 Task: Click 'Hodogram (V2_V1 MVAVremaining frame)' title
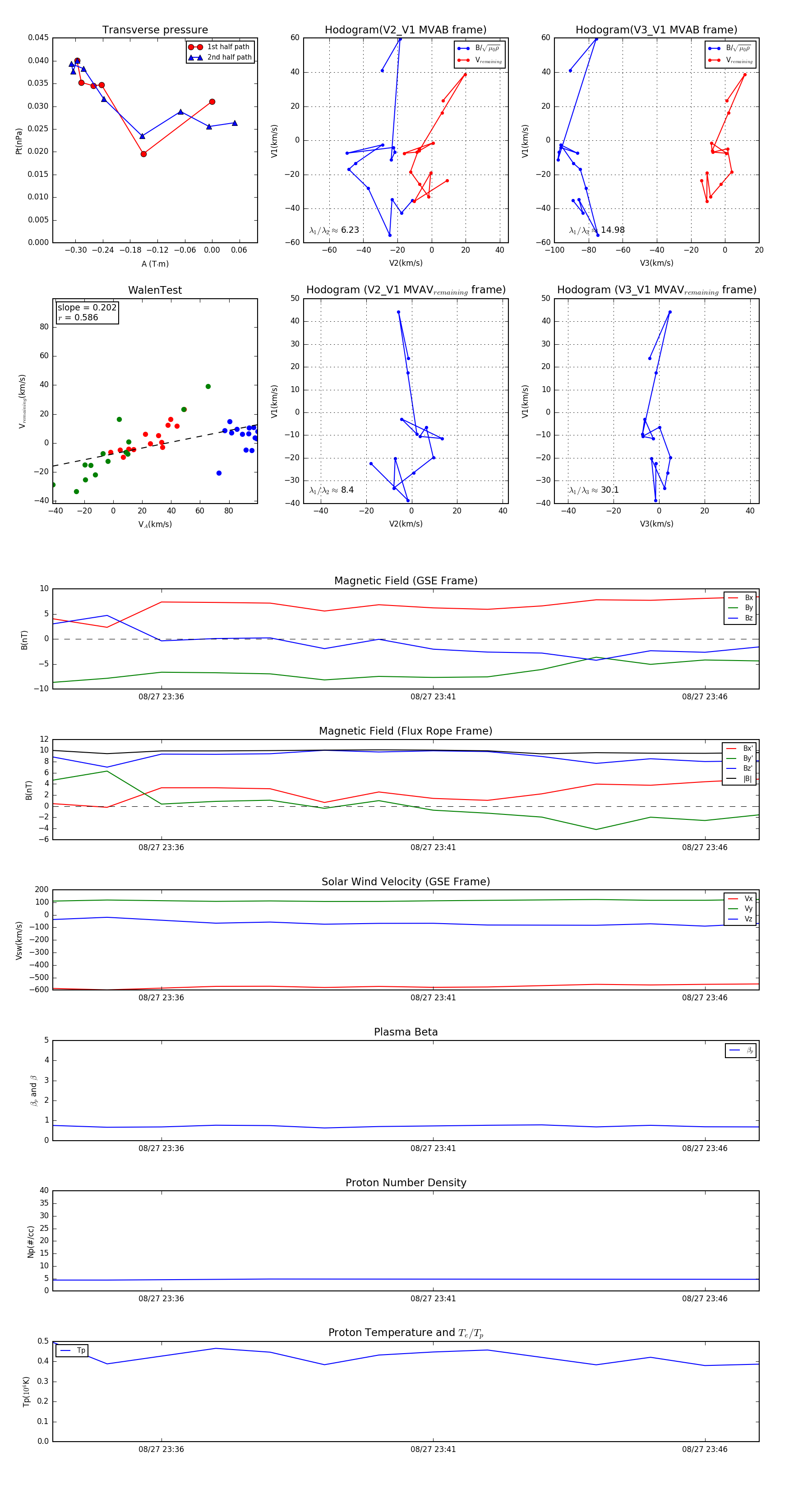(406, 290)
